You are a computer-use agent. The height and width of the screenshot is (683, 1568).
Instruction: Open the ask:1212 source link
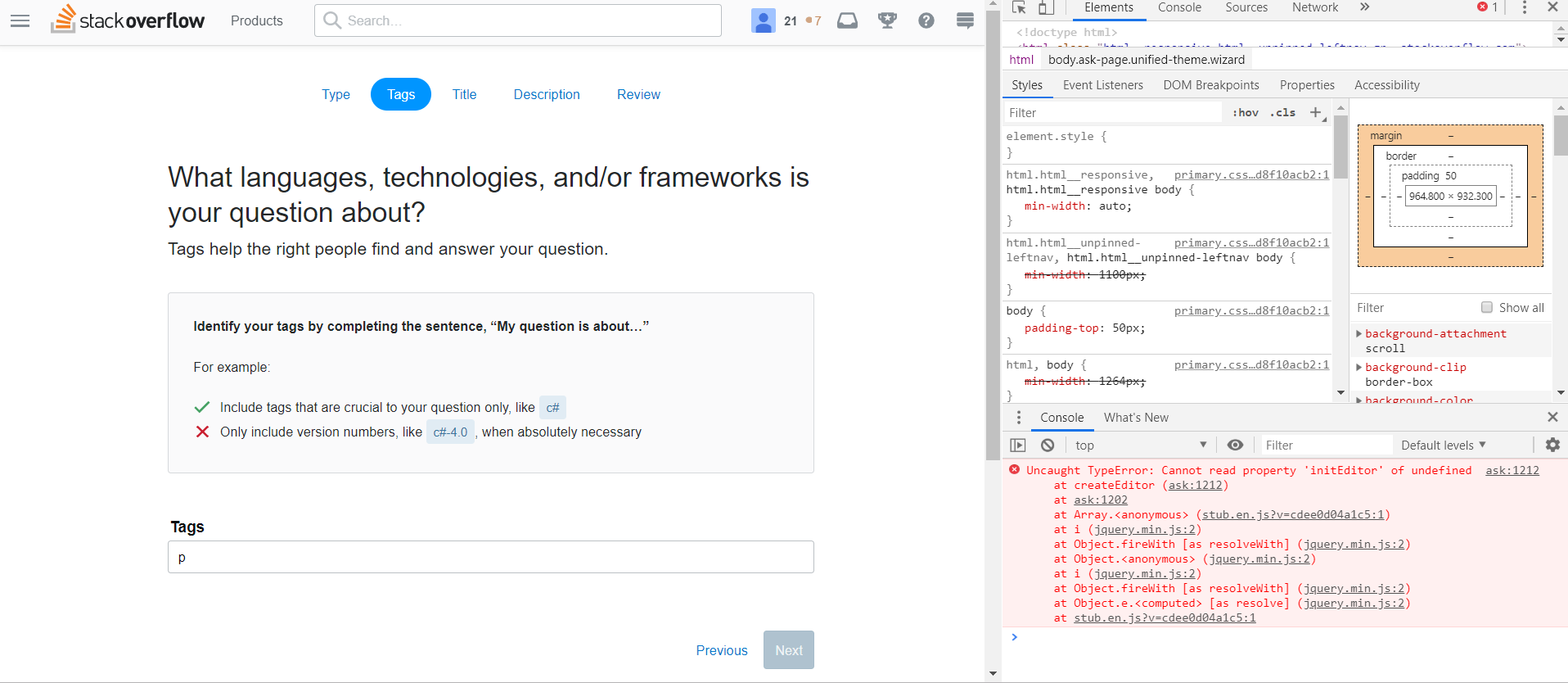click(x=1512, y=470)
